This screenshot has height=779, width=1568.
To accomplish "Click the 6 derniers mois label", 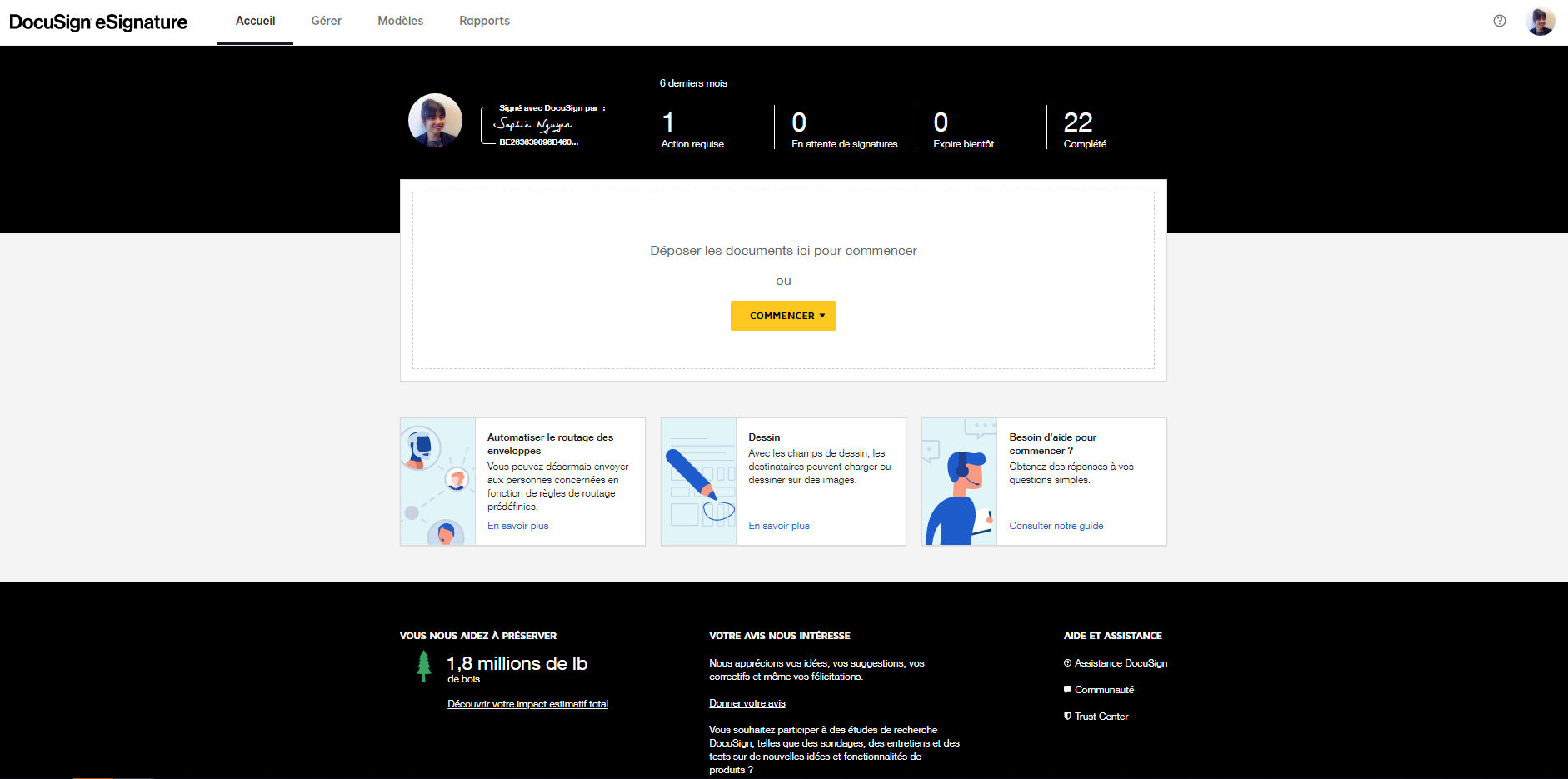I will 693,83.
